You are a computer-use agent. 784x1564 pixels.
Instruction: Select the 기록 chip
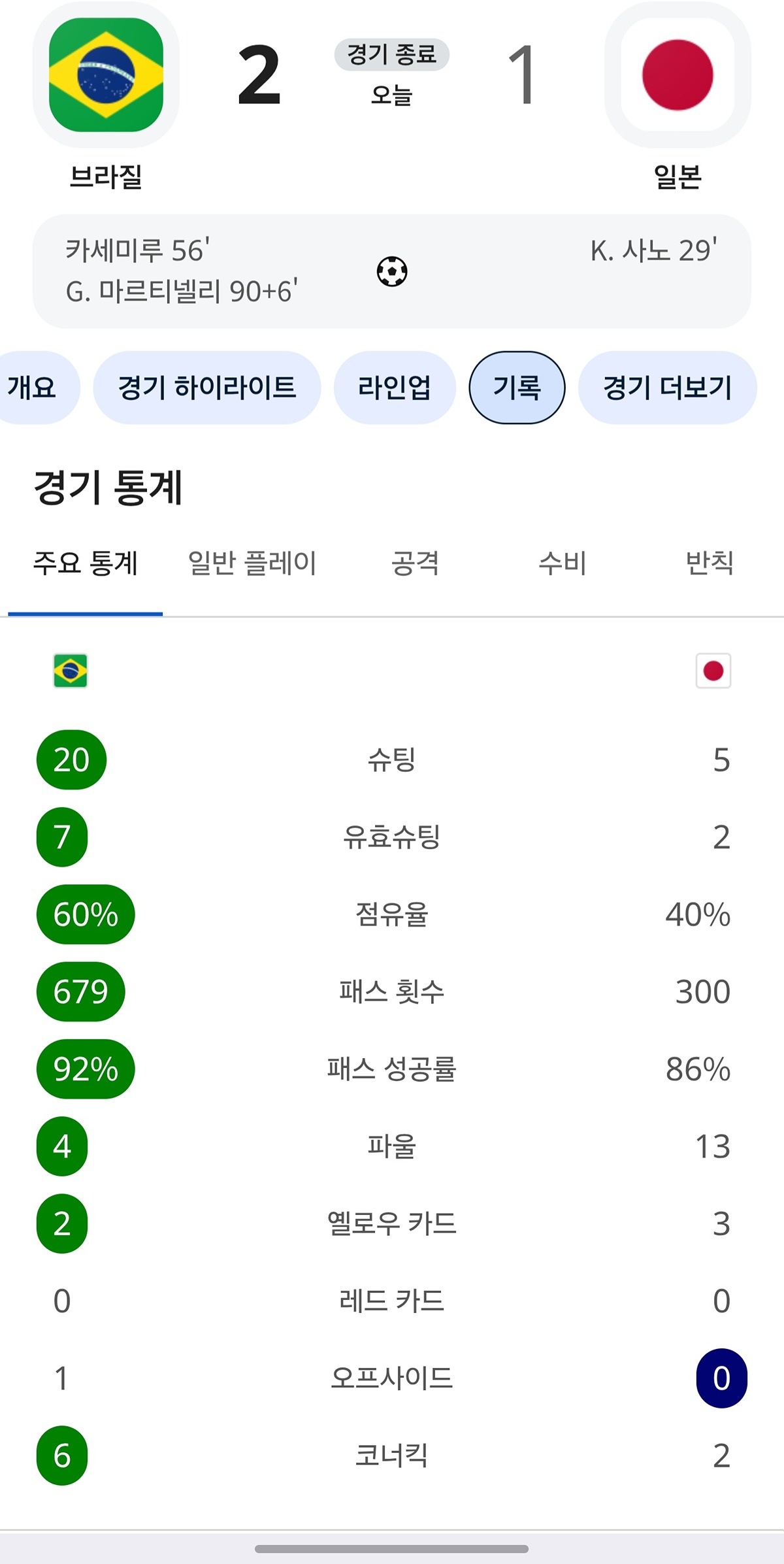[517, 388]
